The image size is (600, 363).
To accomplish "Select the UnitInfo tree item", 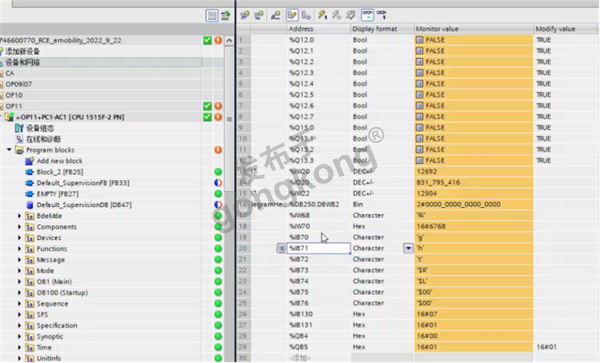I will click(49, 358).
